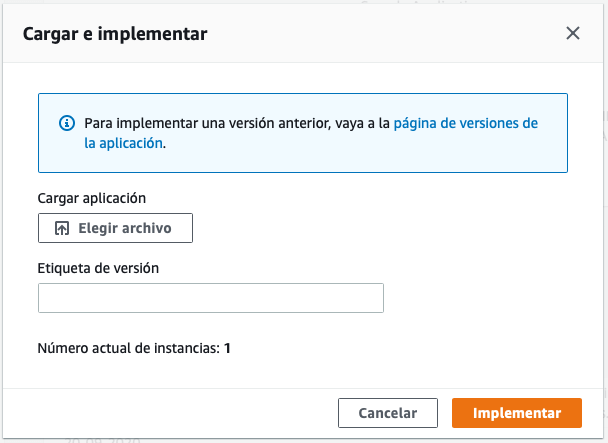Click the dimmed date text below the dialog
This screenshot has height=443, width=608.
pyautogui.click(x=103, y=441)
